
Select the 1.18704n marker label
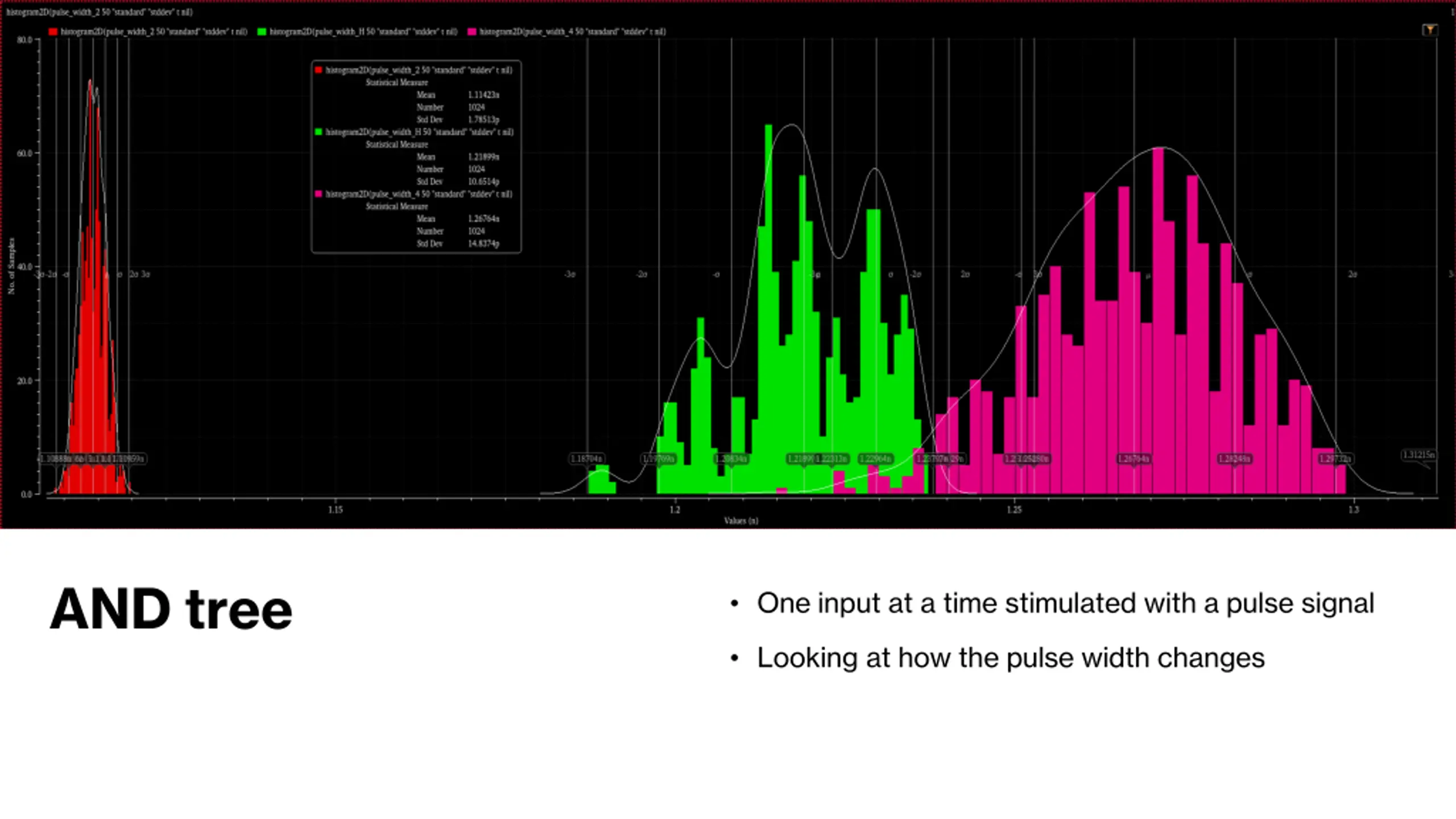point(586,458)
